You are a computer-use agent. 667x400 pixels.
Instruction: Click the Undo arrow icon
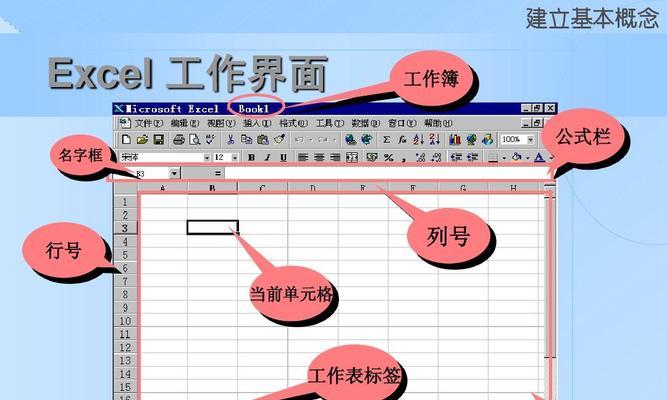(299, 139)
